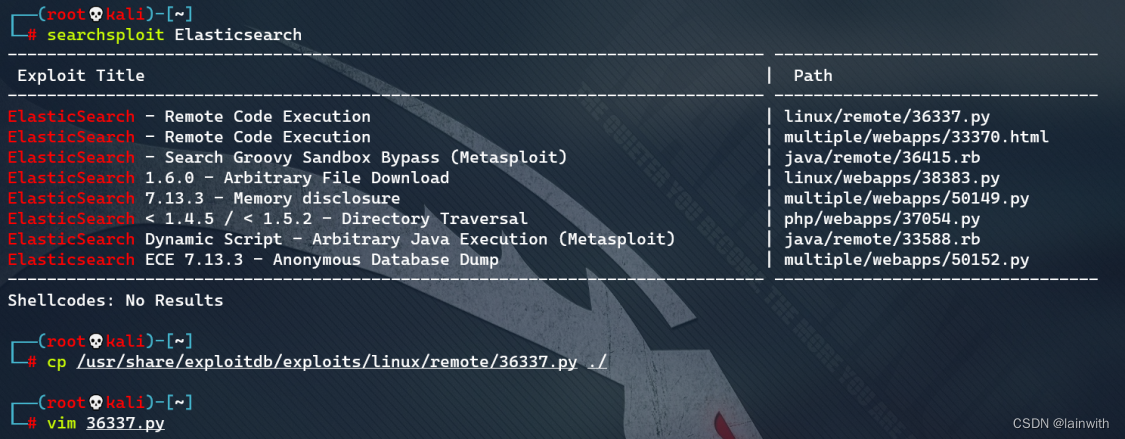1125x439 pixels.
Task: Click the linux/remote/36337.py exploit path
Action: tap(887, 116)
